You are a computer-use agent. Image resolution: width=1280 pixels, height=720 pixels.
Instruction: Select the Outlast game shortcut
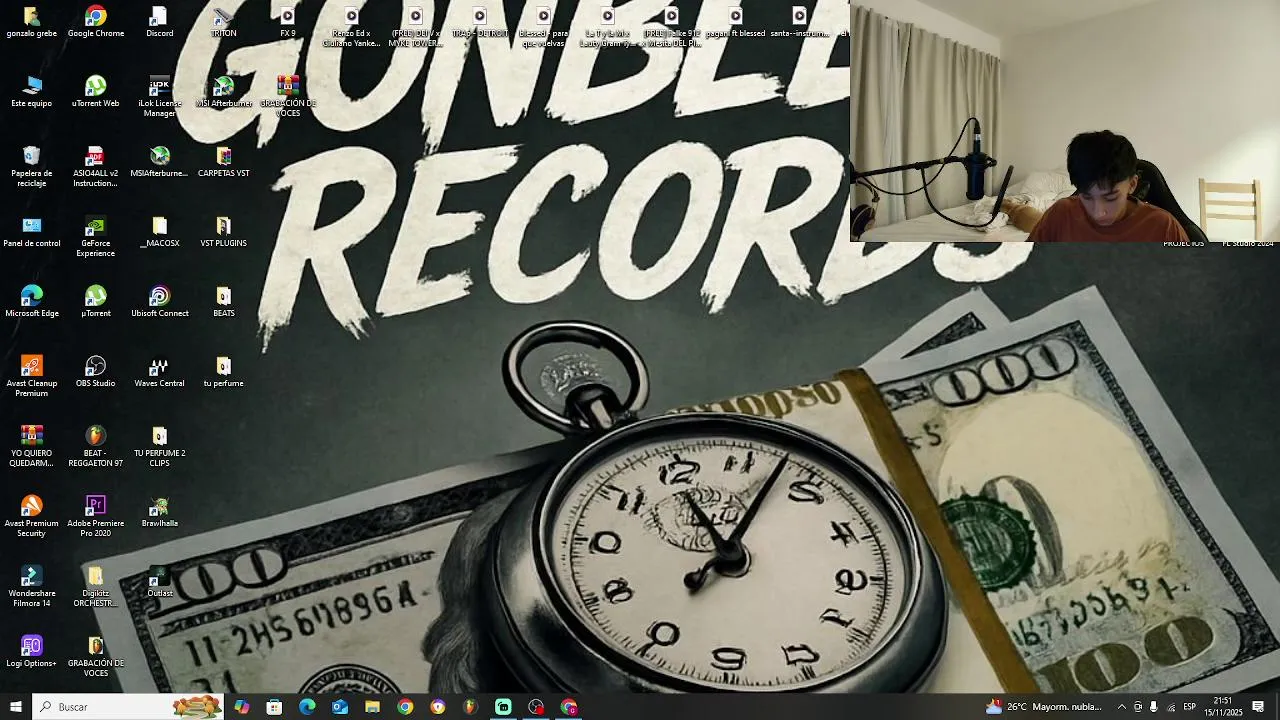(x=159, y=582)
